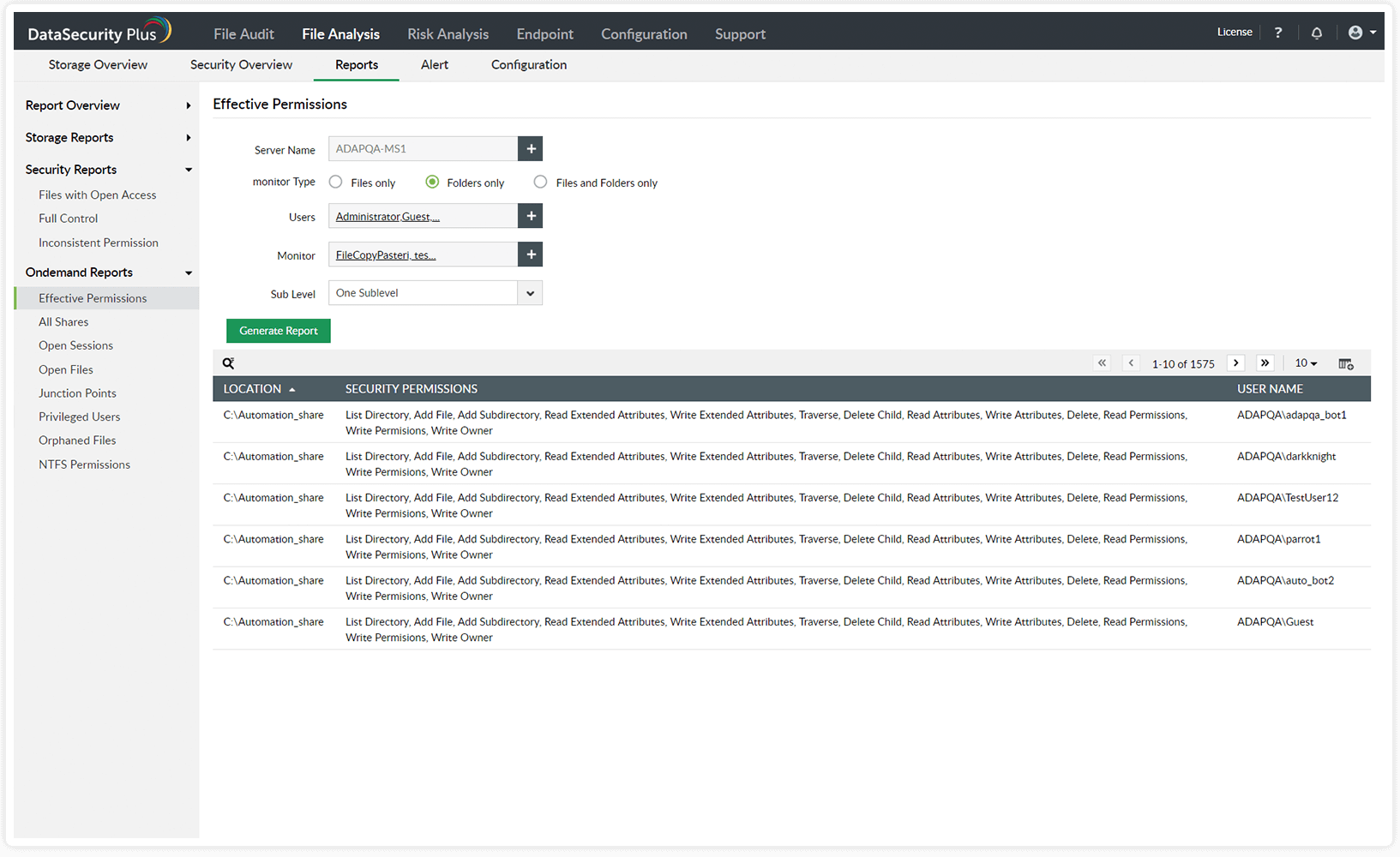Jump to the last results page
Viewport: 1400px width, 857px height.
(1265, 363)
